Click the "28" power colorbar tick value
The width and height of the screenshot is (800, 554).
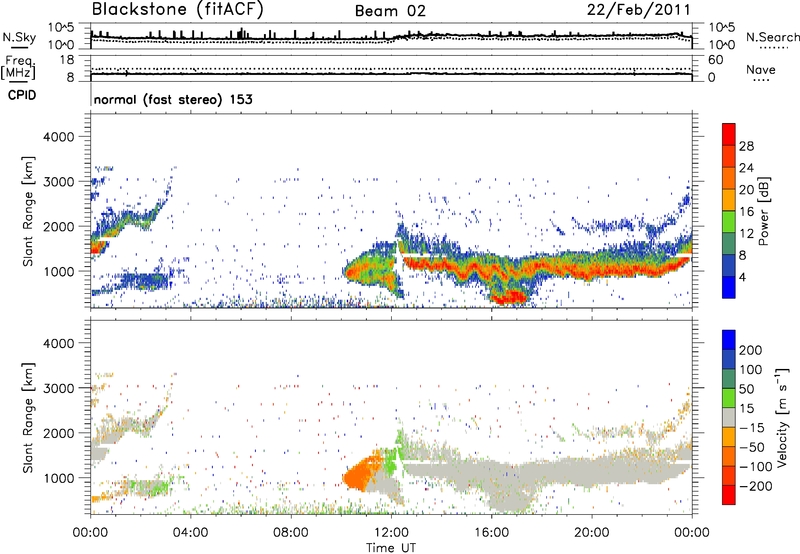pyautogui.click(x=746, y=146)
